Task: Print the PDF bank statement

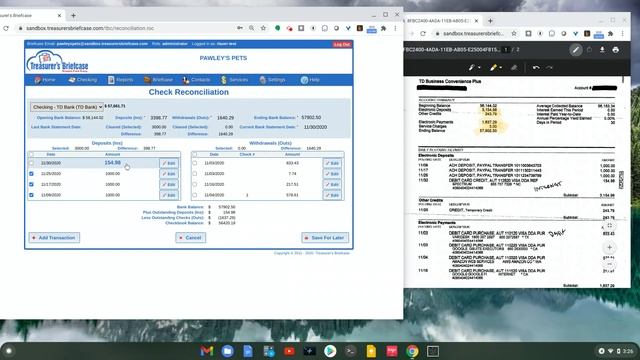Action: pyautogui.click(x=616, y=50)
